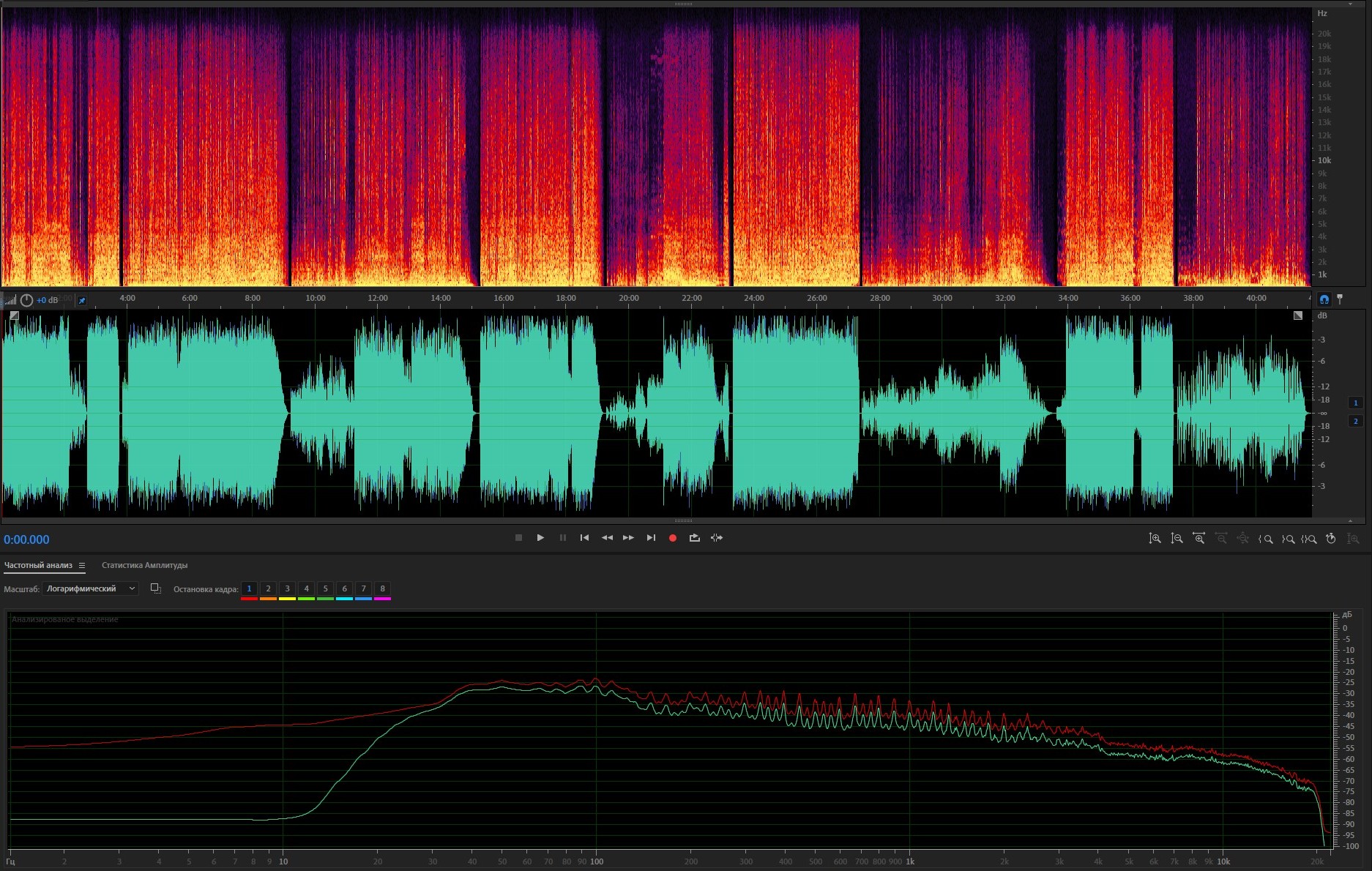1372x871 pixels.
Task: Click the 0:00.000 timecode display
Action: [x=27, y=540]
